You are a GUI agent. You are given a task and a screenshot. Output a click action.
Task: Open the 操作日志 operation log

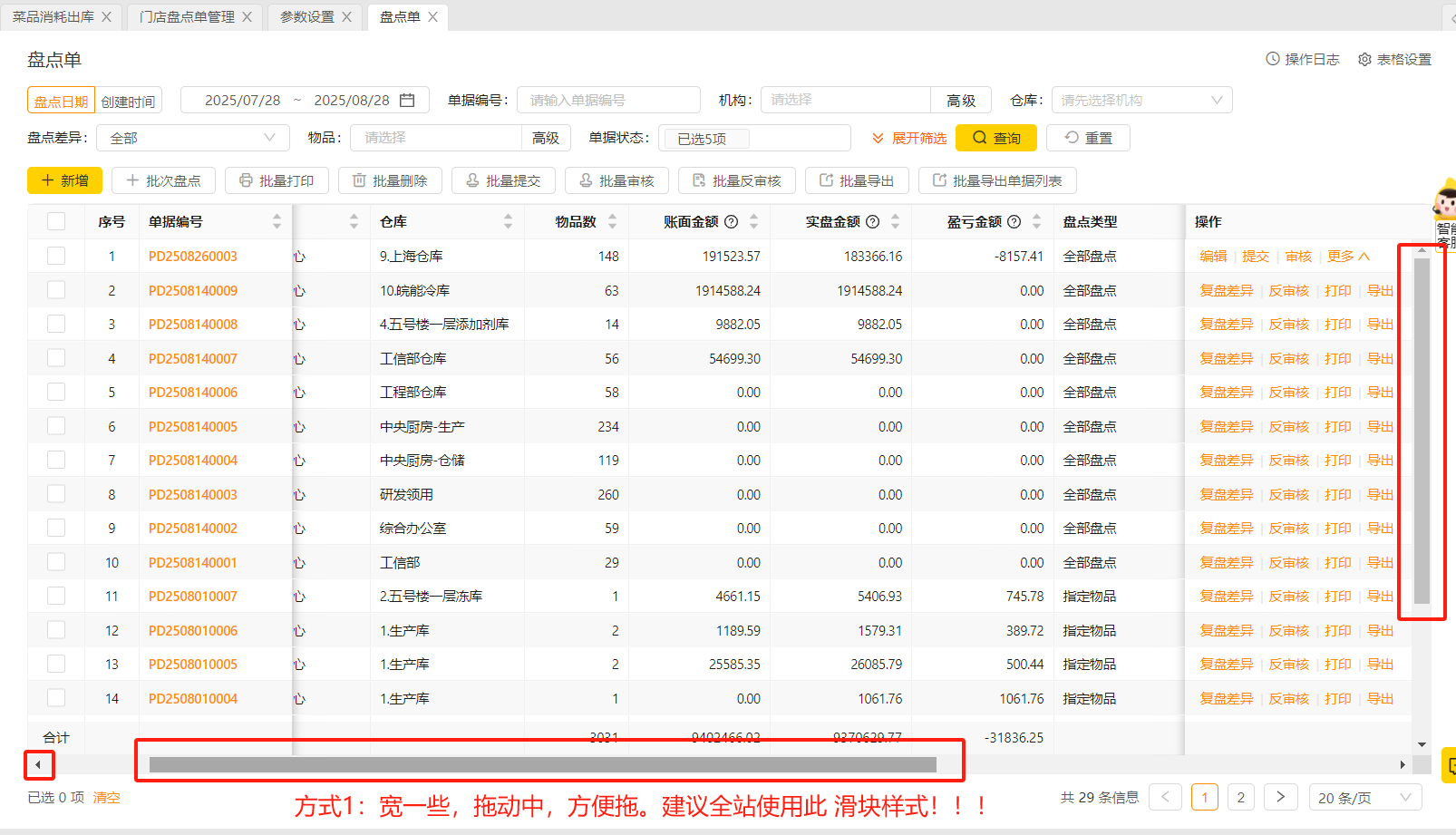coord(1302,59)
